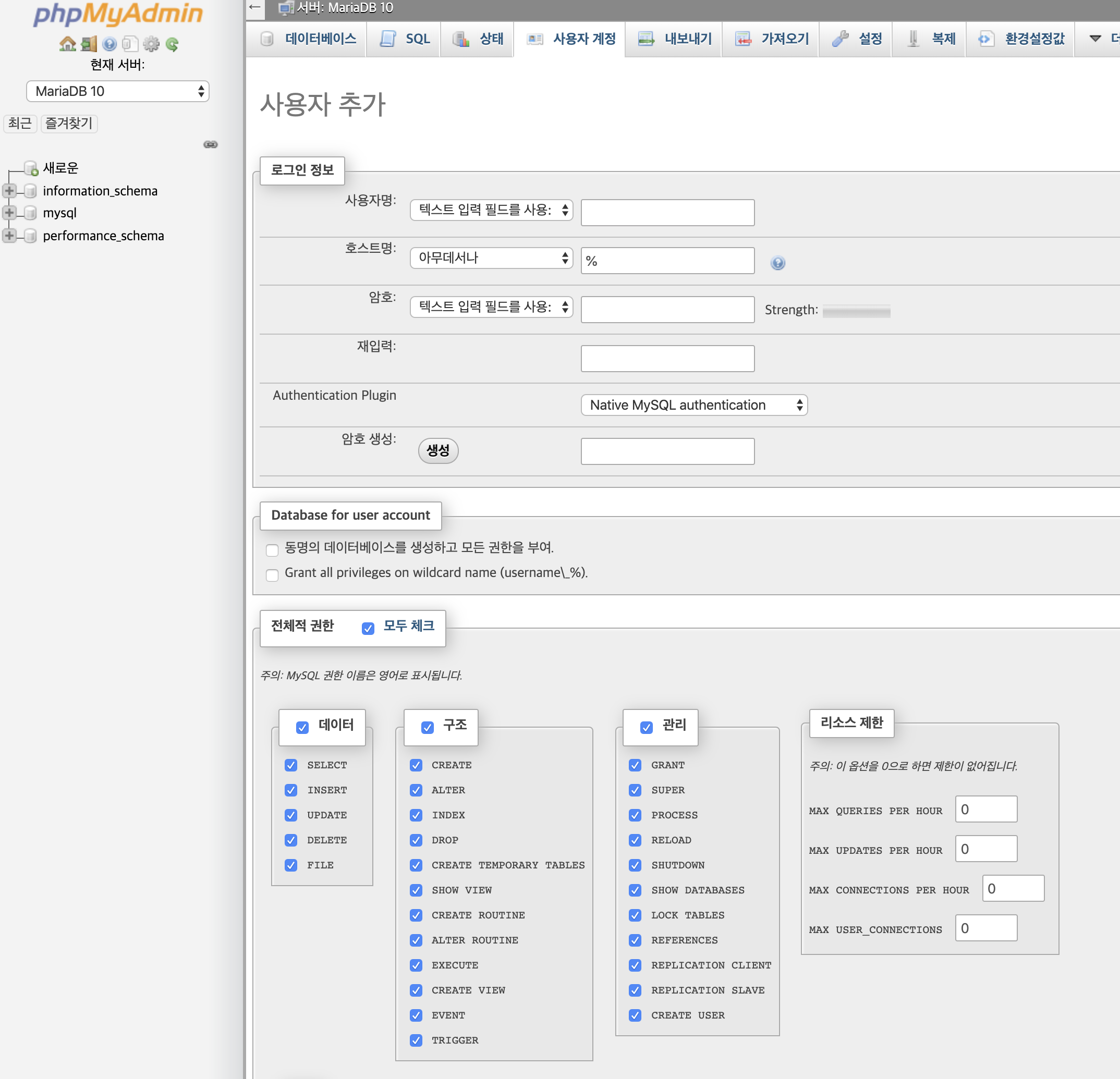Viewport: 1120px width, 1079px height.
Task: Click the password Strength meter bar
Action: click(x=856, y=311)
